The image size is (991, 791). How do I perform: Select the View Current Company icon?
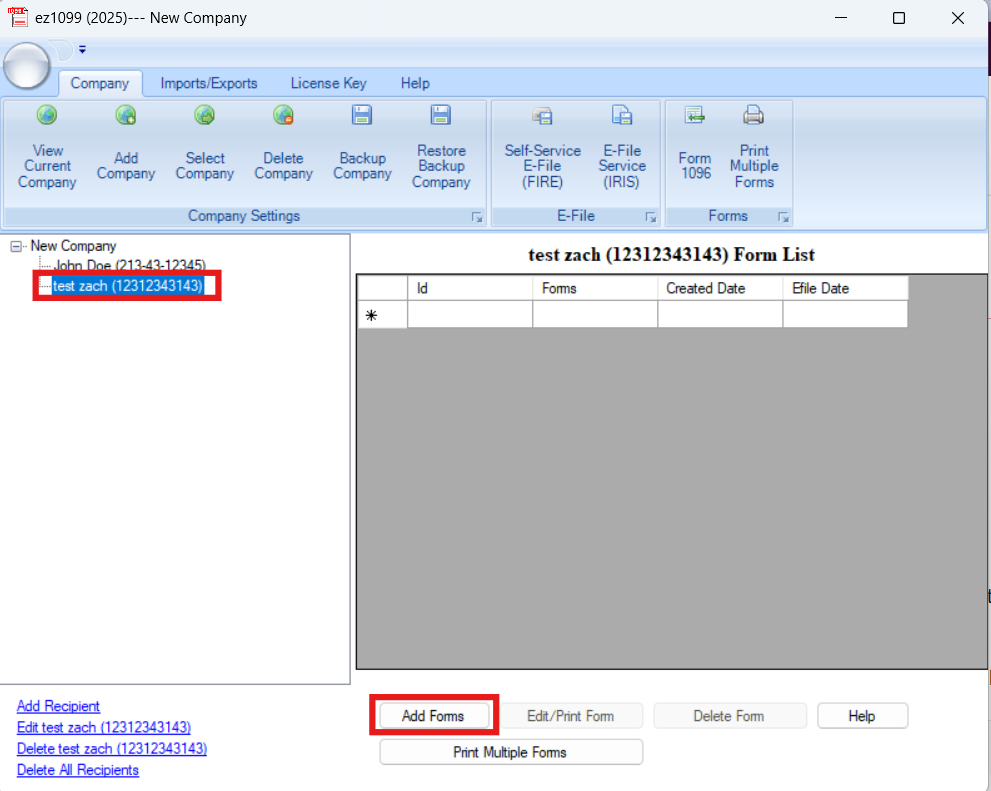tap(47, 145)
